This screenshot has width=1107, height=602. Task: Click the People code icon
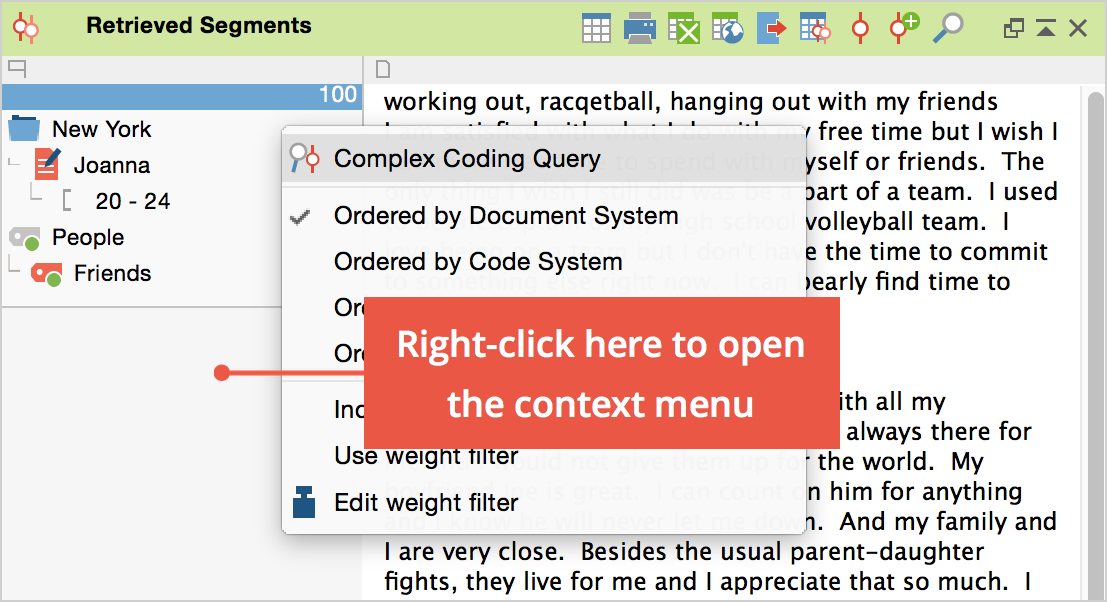[25, 239]
